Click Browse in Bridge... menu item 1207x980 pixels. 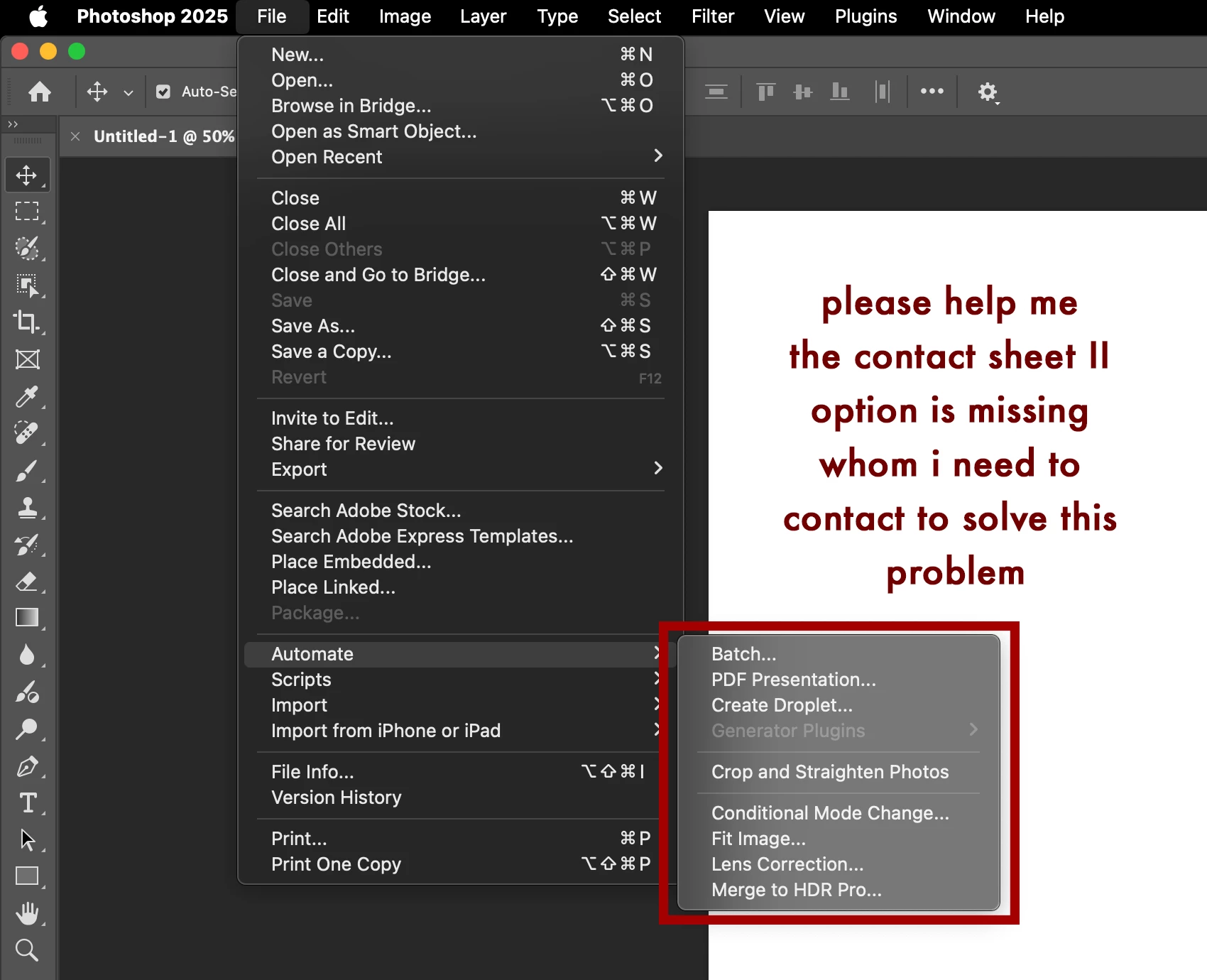click(x=461, y=106)
